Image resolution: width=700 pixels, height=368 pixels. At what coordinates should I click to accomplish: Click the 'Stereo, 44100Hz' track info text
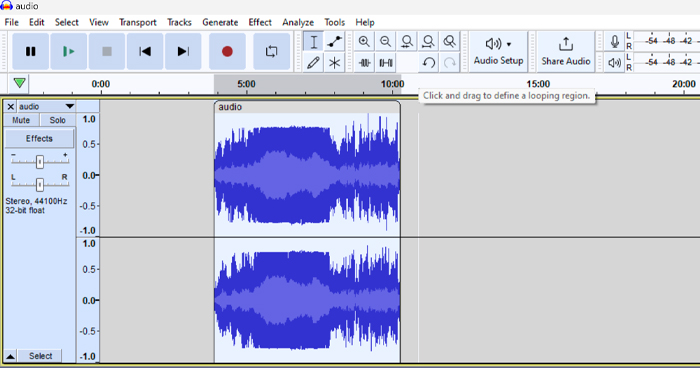[x=36, y=201]
